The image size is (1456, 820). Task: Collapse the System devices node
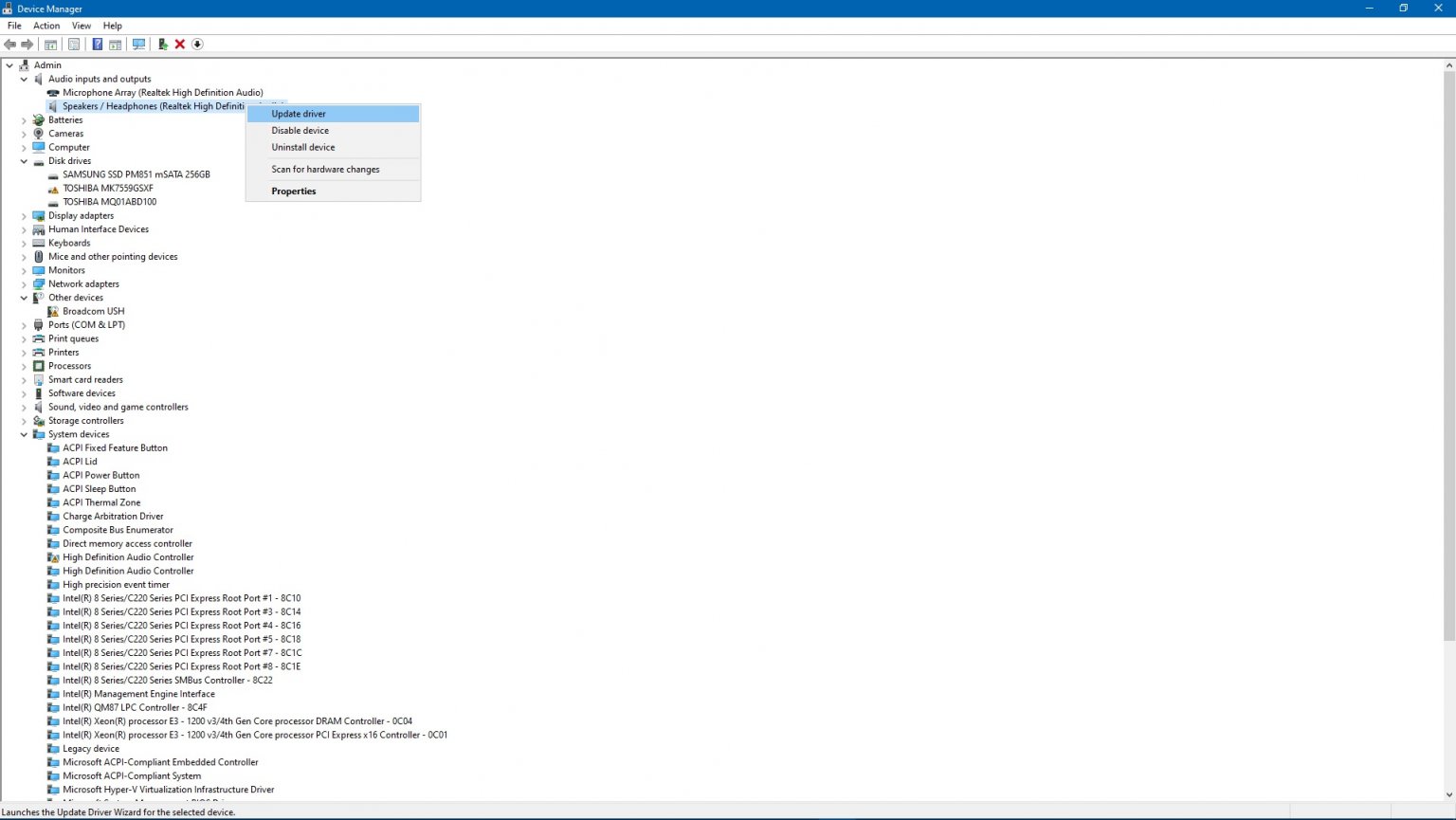pyautogui.click(x=24, y=435)
